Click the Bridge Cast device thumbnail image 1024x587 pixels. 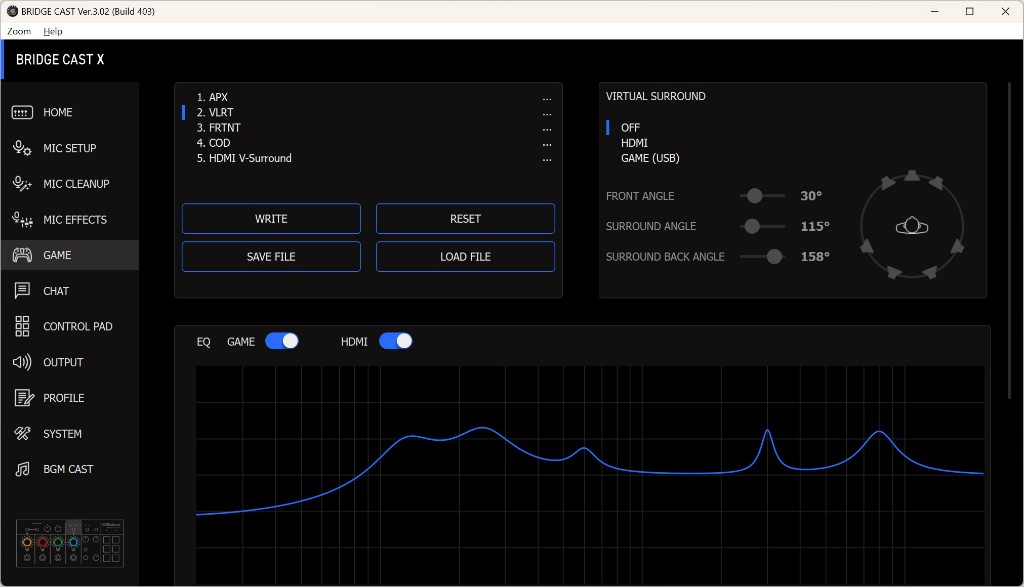(x=70, y=542)
